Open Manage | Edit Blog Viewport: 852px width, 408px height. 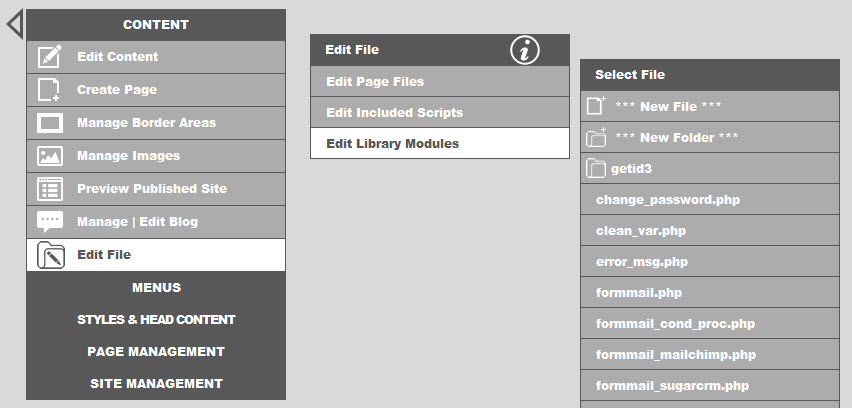click(x=156, y=222)
